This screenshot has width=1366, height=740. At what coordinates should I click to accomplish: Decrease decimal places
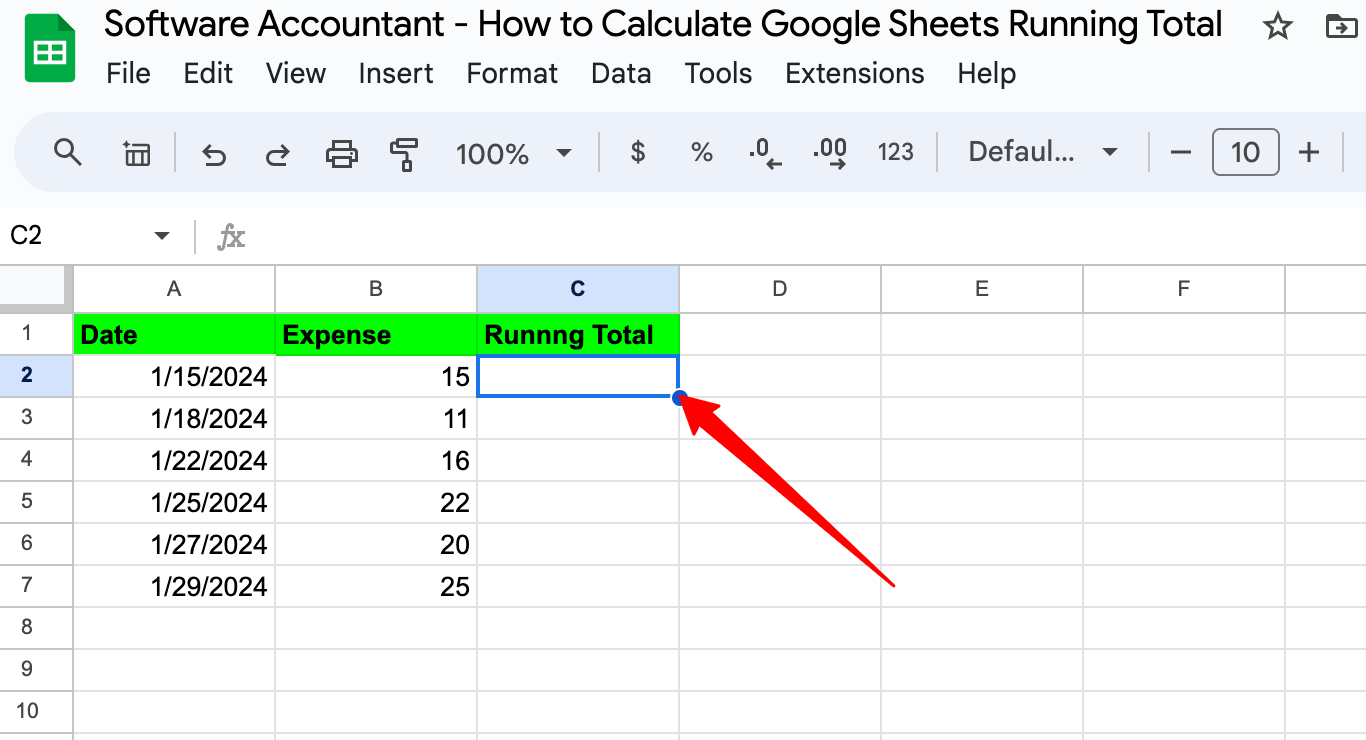(x=765, y=153)
